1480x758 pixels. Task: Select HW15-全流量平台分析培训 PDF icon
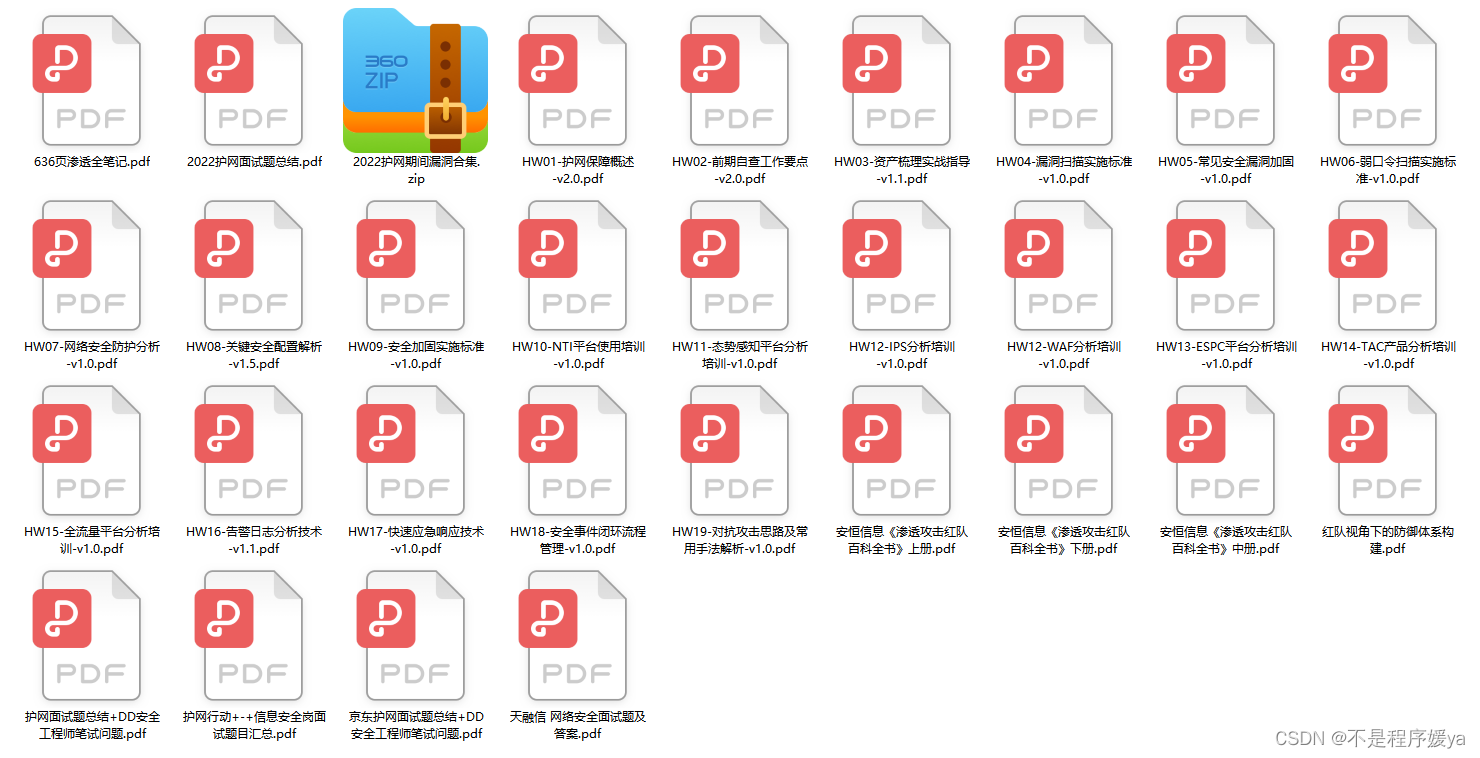point(86,450)
